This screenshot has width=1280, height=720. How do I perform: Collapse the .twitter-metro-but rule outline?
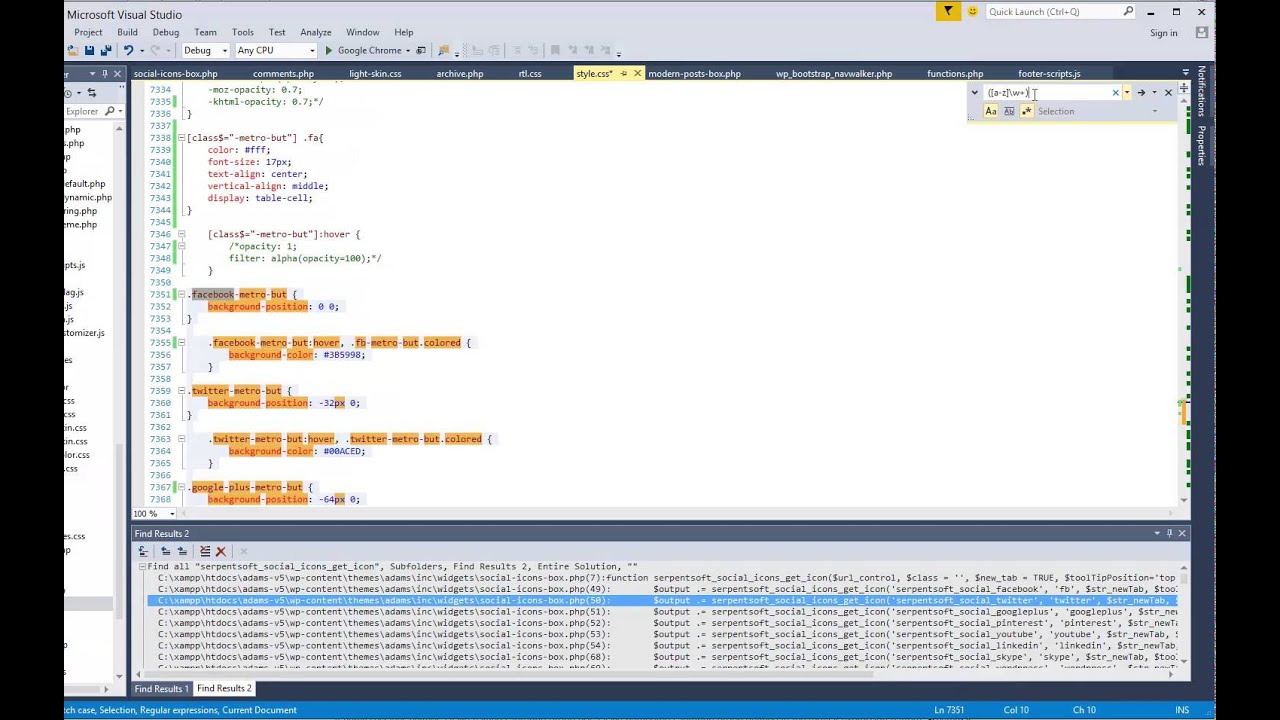181,391
